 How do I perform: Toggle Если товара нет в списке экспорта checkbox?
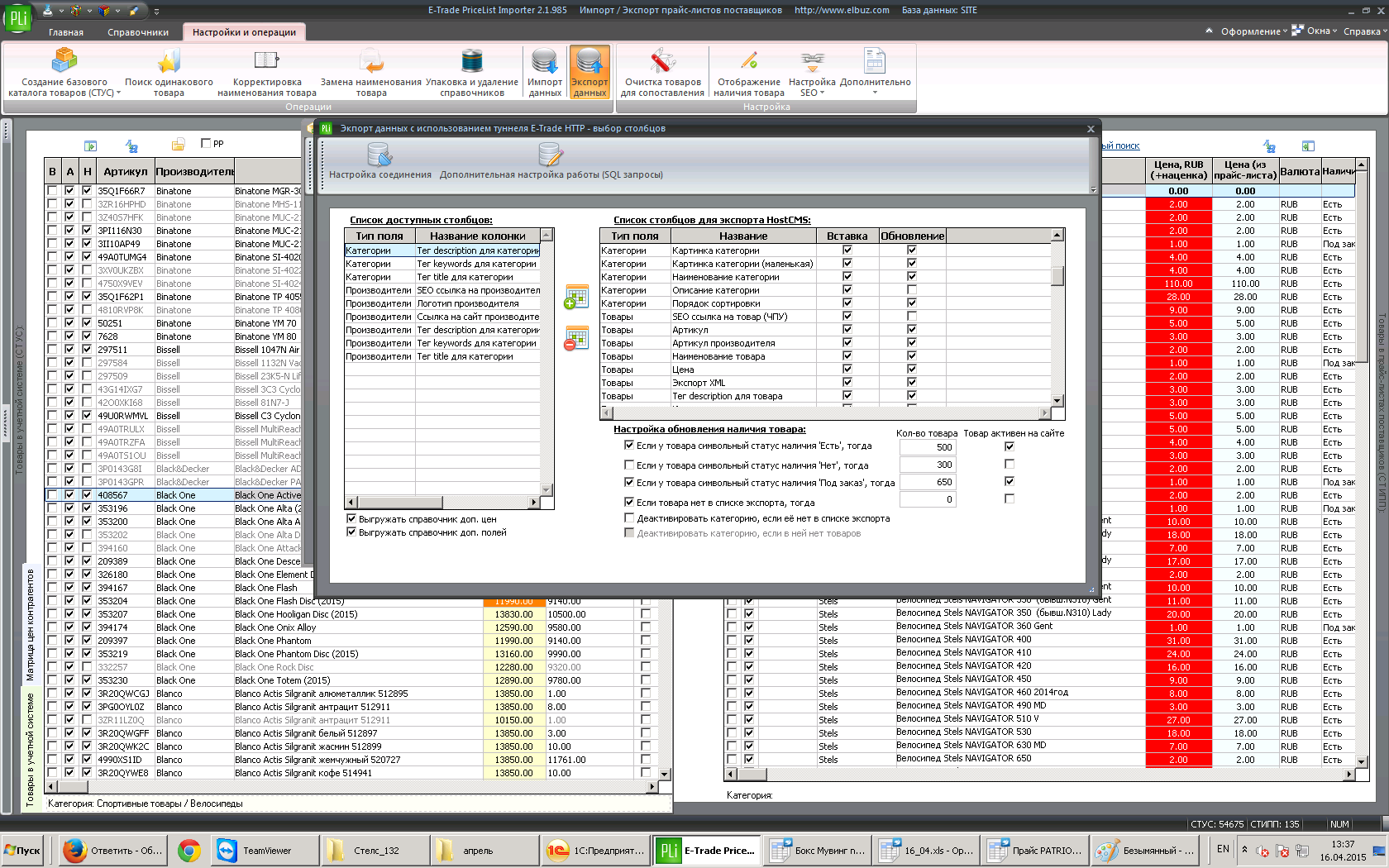tap(629, 502)
